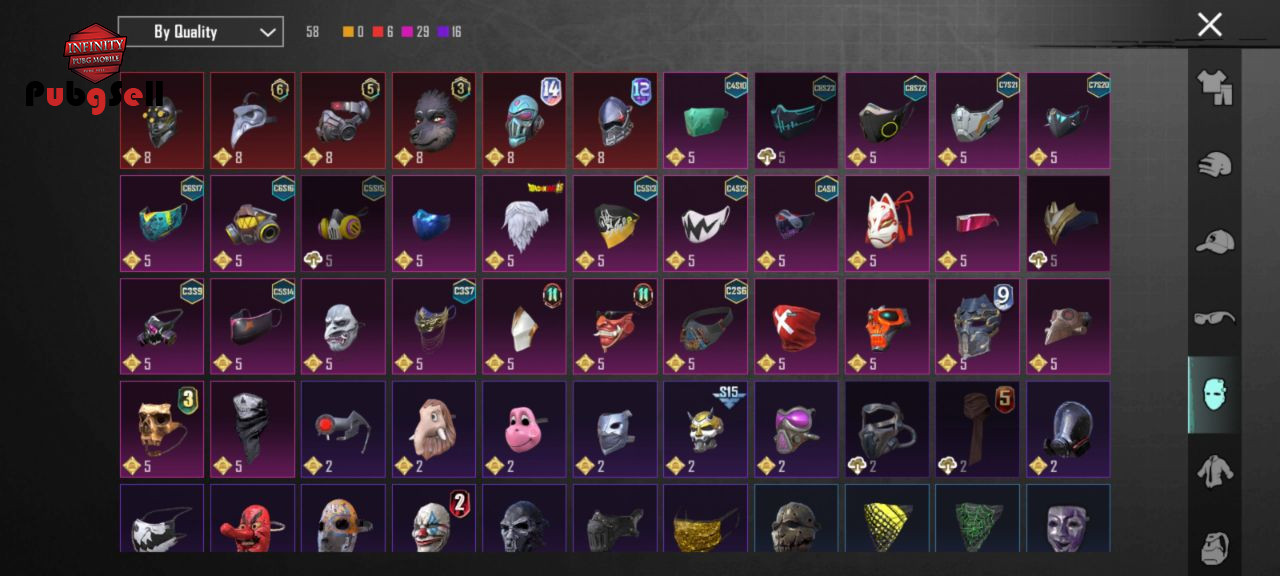Click the Infinity PUBG Mobile logo
1280x576 pixels.
click(95, 52)
